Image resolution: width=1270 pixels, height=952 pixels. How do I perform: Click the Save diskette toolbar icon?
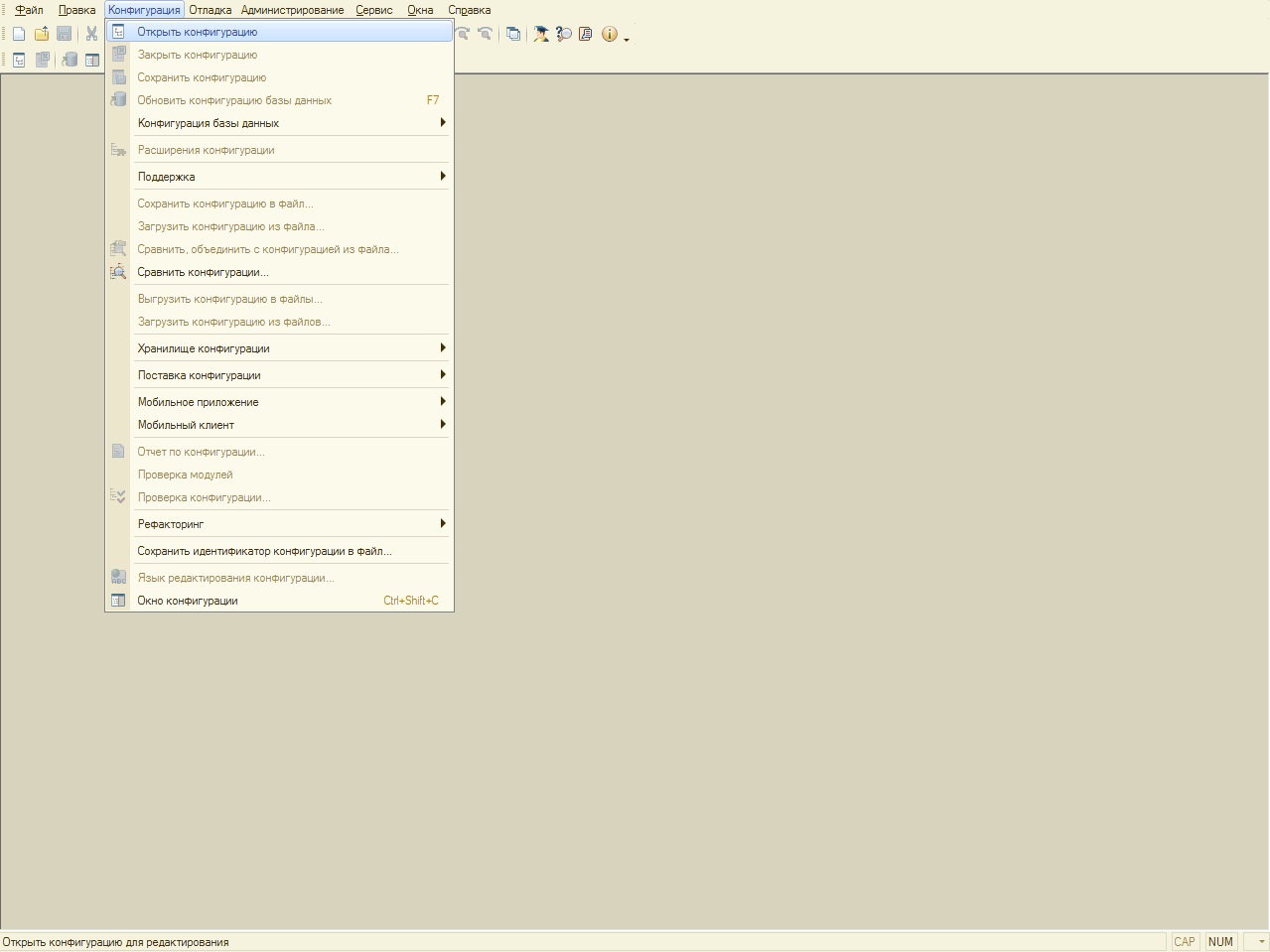coord(64,34)
